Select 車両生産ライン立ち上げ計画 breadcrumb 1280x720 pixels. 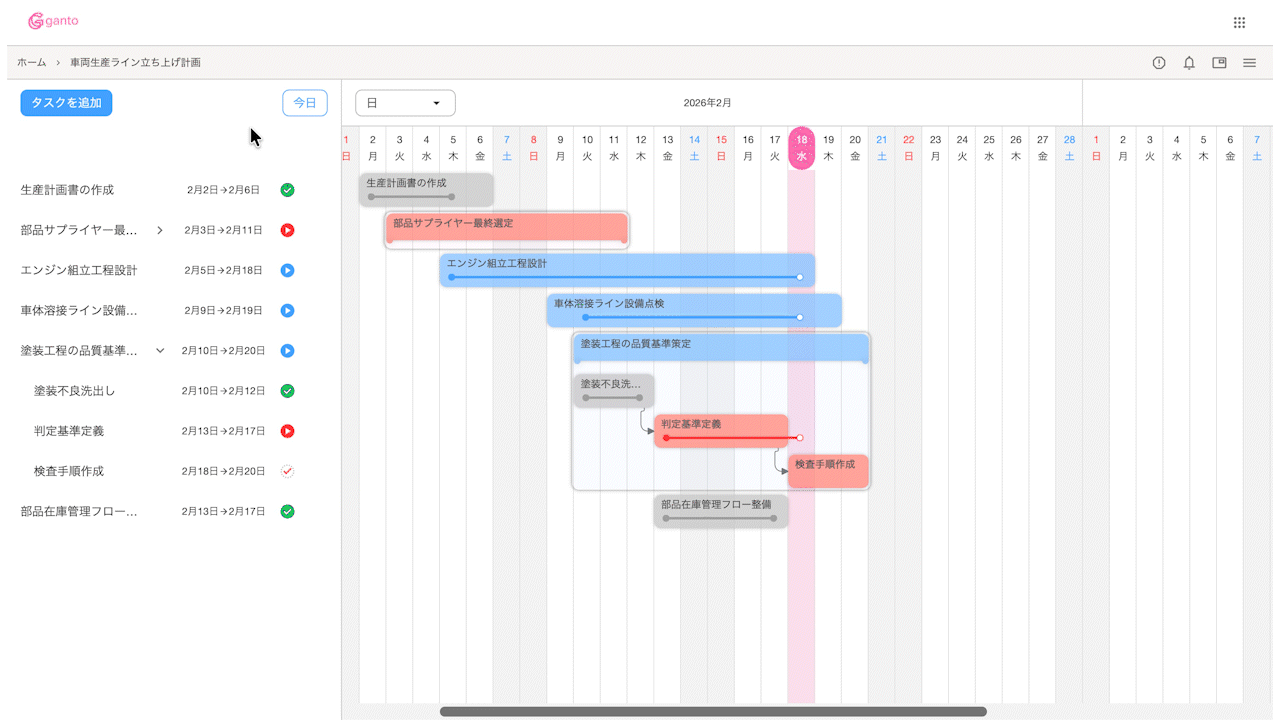tap(135, 62)
